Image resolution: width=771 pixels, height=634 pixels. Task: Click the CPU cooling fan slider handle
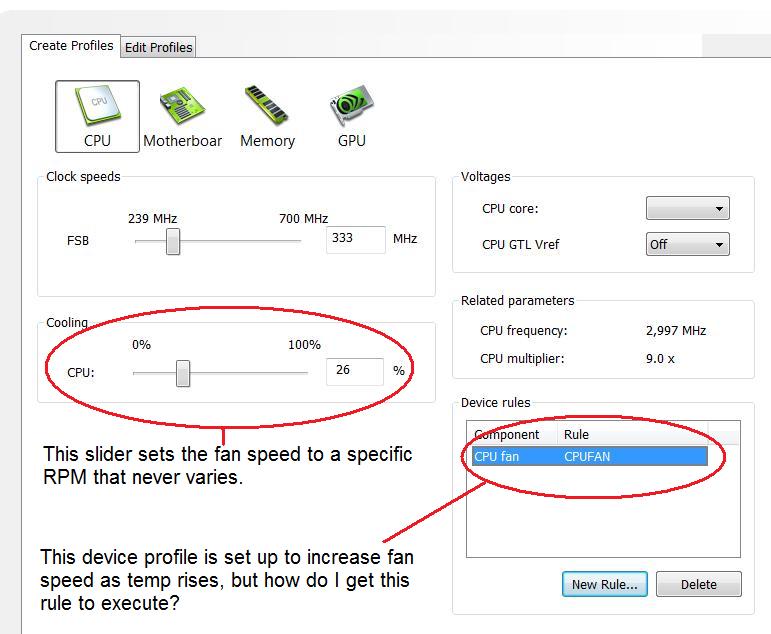point(183,373)
